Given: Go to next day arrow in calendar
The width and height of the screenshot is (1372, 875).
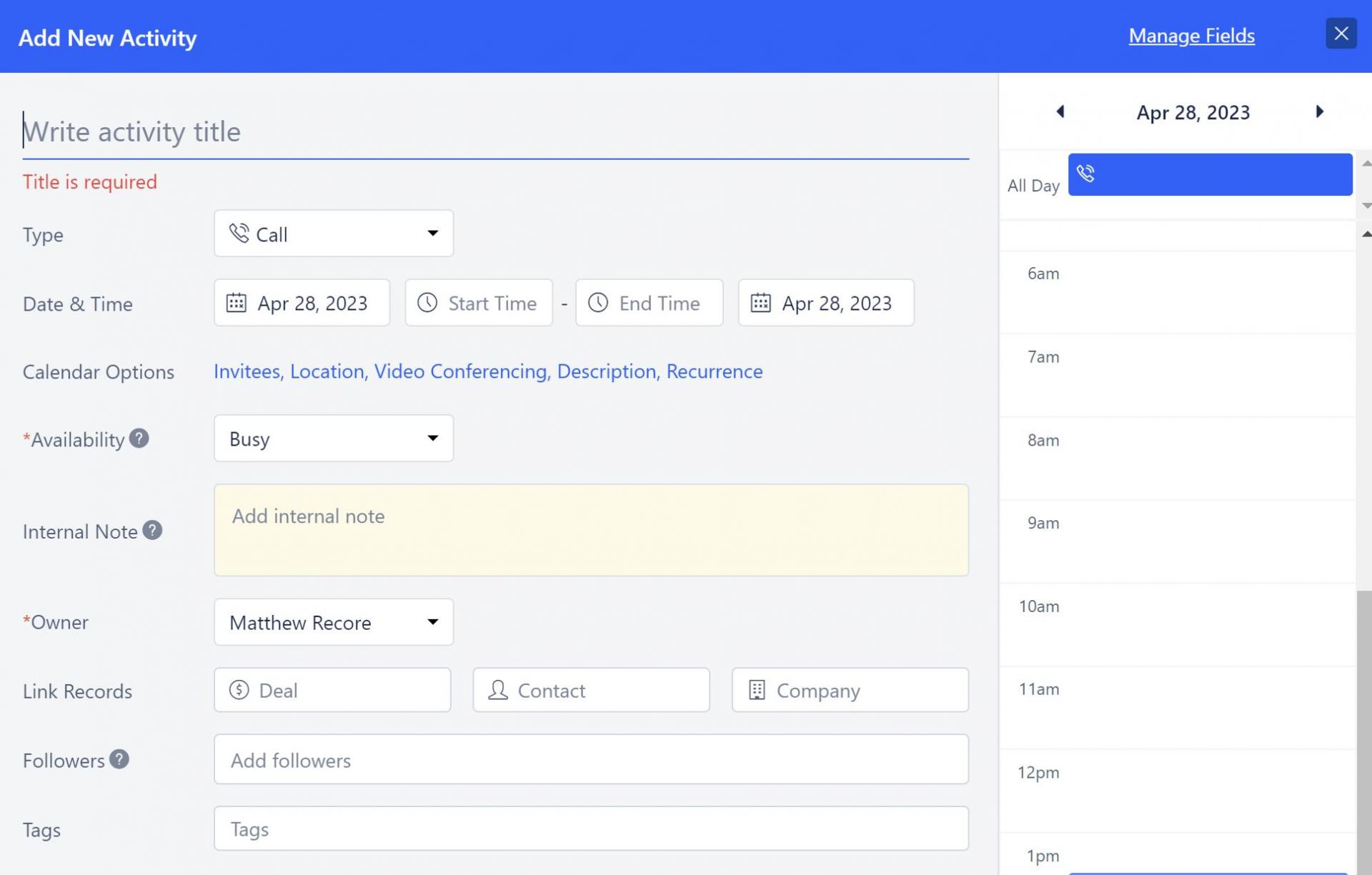Looking at the screenshot, I should coord(1319,111).
